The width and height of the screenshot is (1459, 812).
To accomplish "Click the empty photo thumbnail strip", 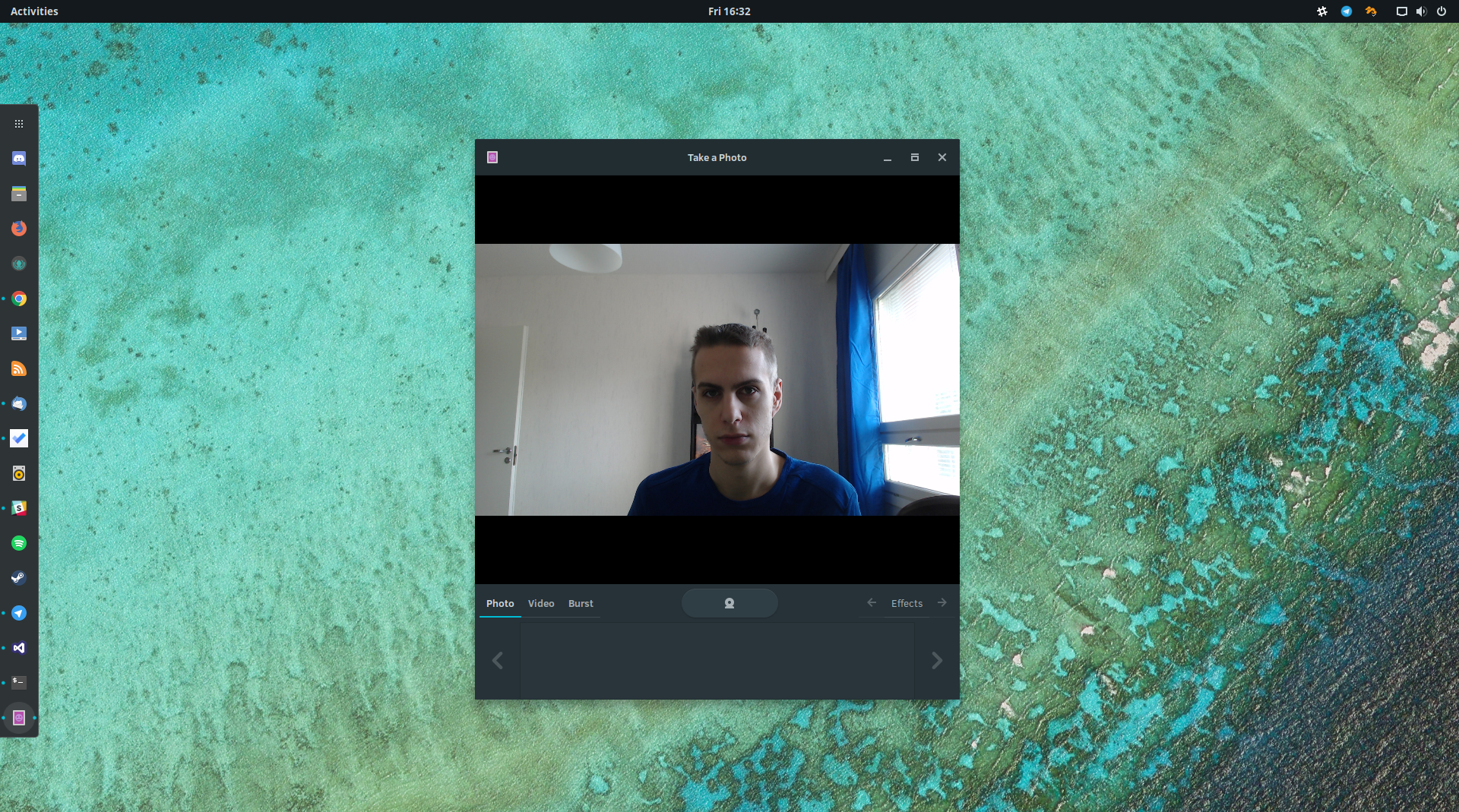I will (x=717, y=661).
